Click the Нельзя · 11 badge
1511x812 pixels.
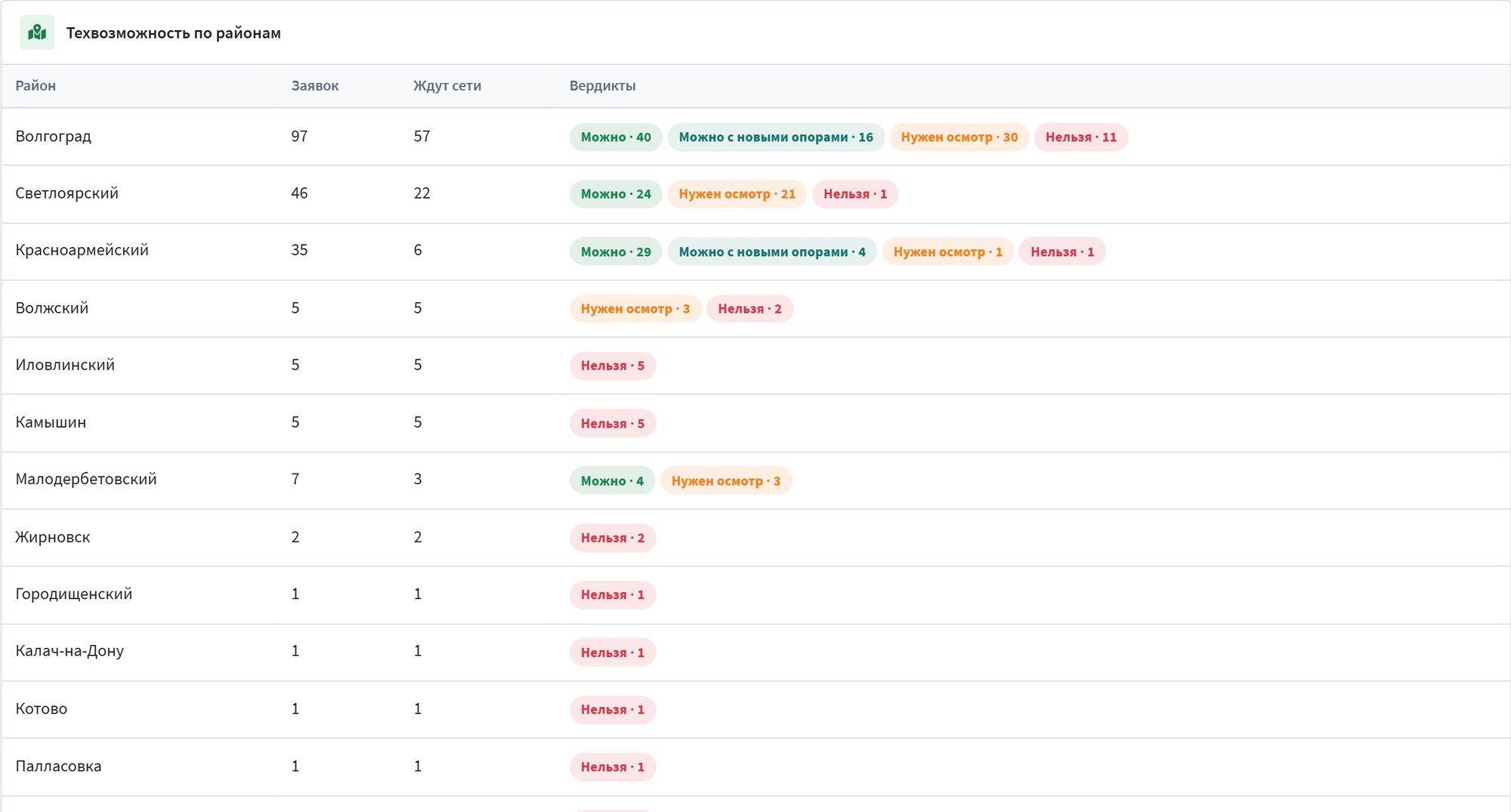(1081, 137)
